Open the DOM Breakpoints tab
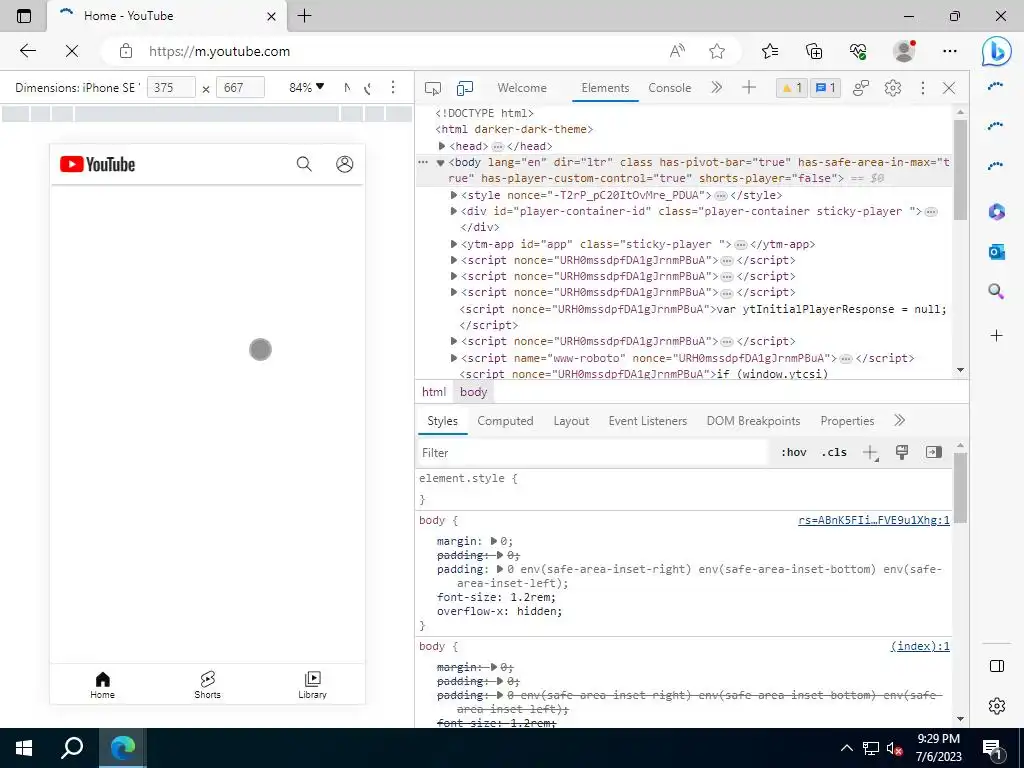Viewport: 1024px width, 768px height. tap(754, 421)
